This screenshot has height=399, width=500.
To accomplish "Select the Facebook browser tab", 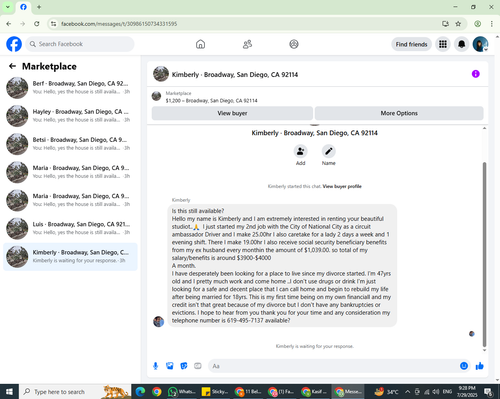I will tap(23, 7).
